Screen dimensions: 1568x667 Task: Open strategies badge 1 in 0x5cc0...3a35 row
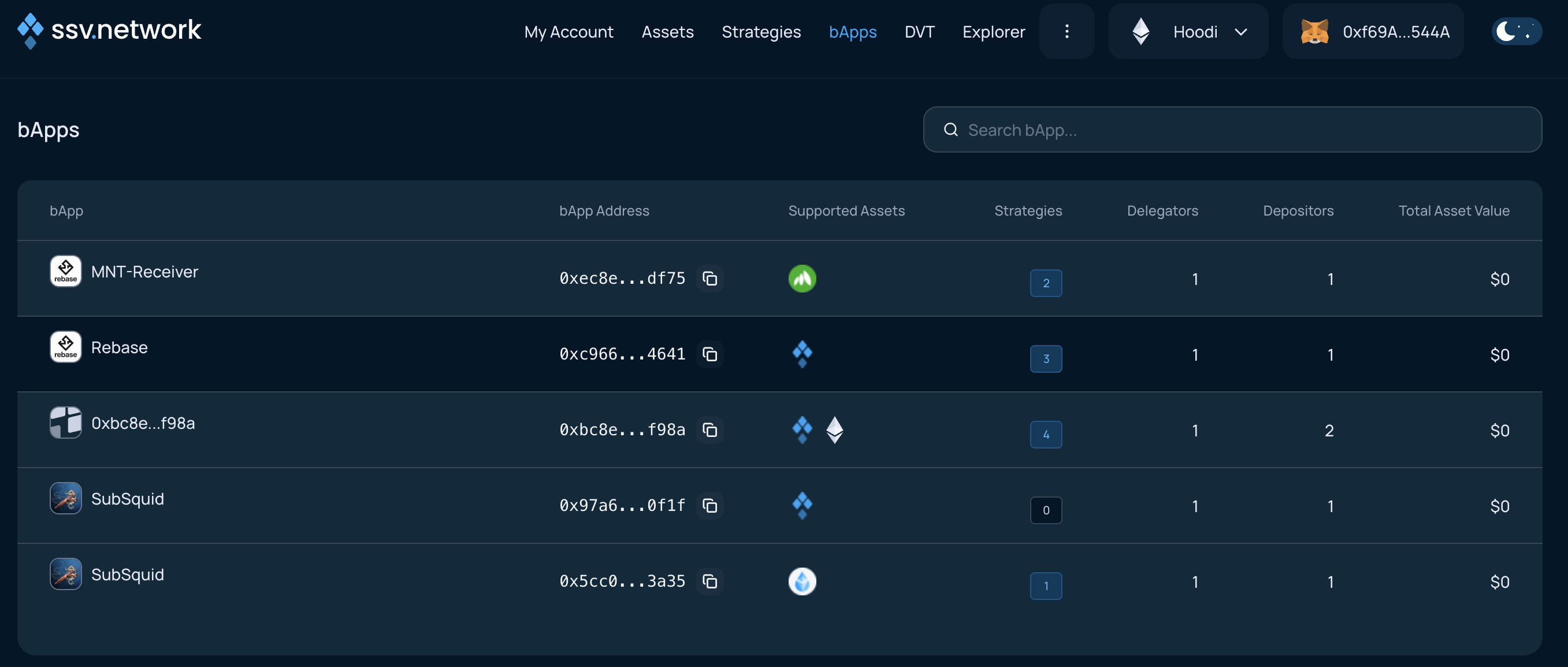coord(1046,586)
